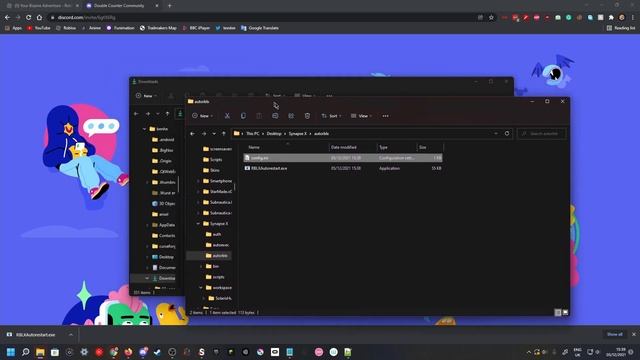Open File Explorer from the taskbar

[40, 352]
